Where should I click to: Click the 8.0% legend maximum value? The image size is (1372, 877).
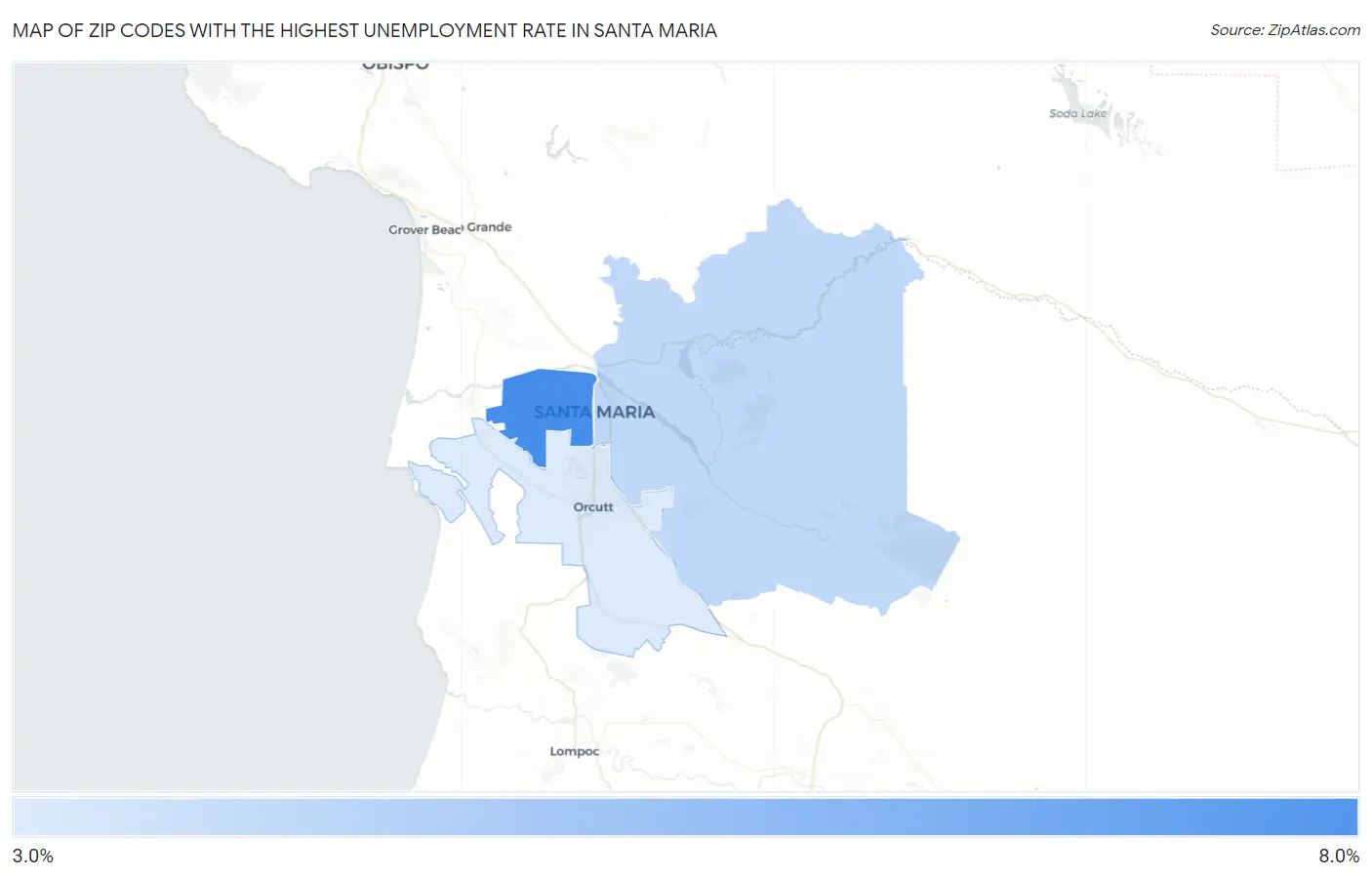(1339, 856)
